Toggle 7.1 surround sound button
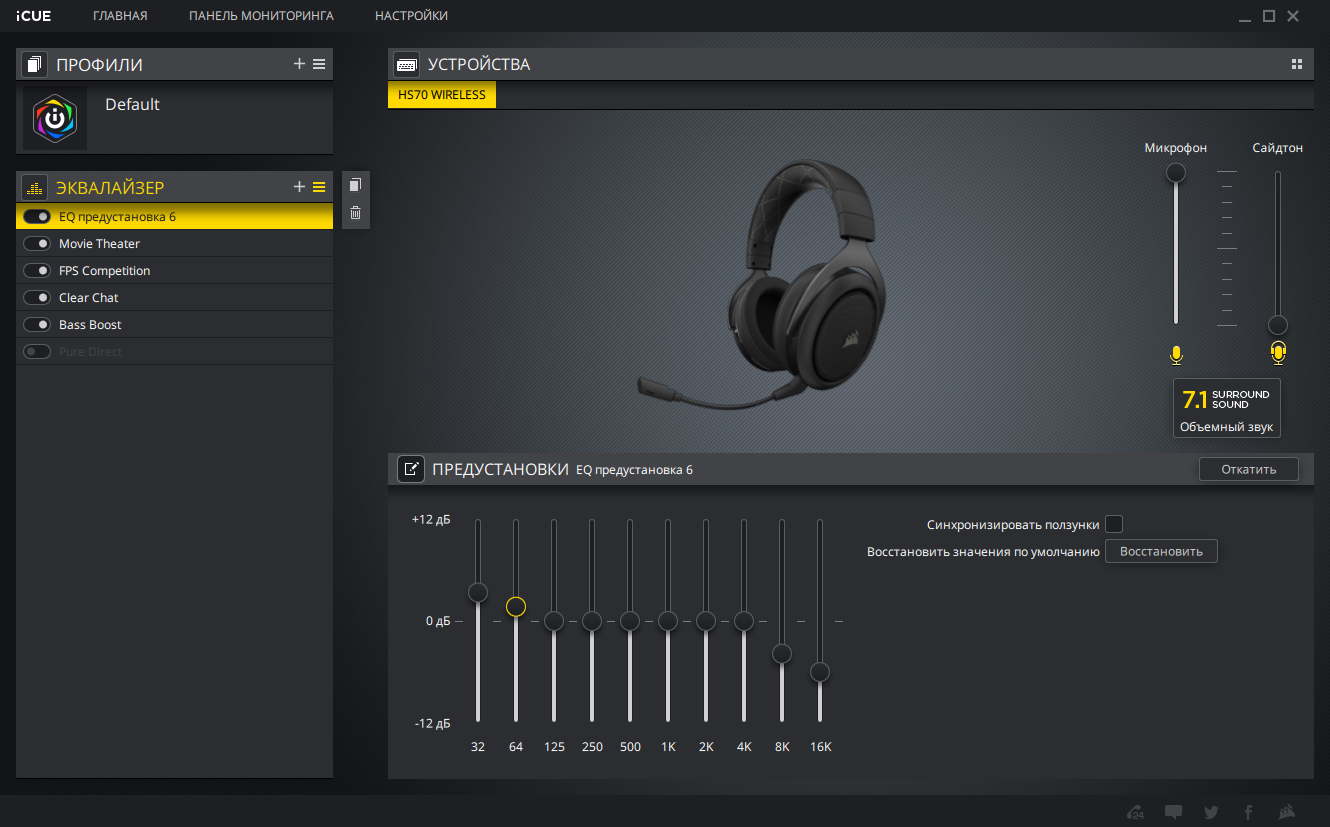Screen dimensions: 1330x827 click(1226, 408)
